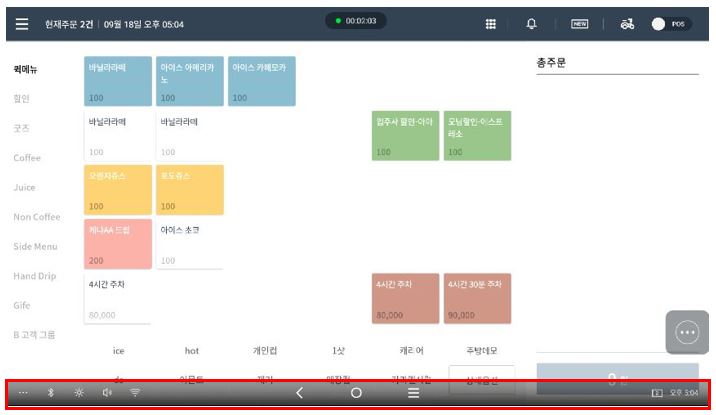Open the Hand Drip category

pos(35,276)
